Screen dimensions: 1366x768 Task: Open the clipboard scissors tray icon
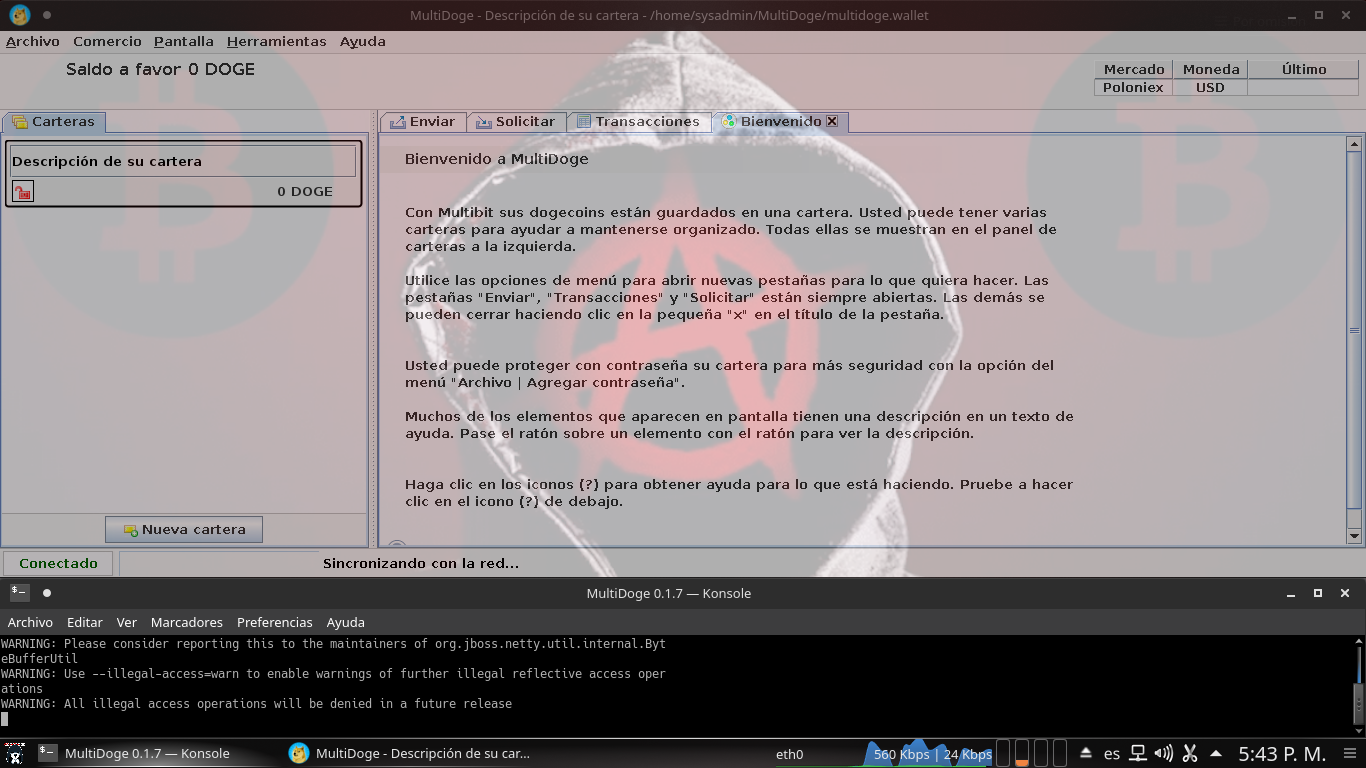point(1190,753)
